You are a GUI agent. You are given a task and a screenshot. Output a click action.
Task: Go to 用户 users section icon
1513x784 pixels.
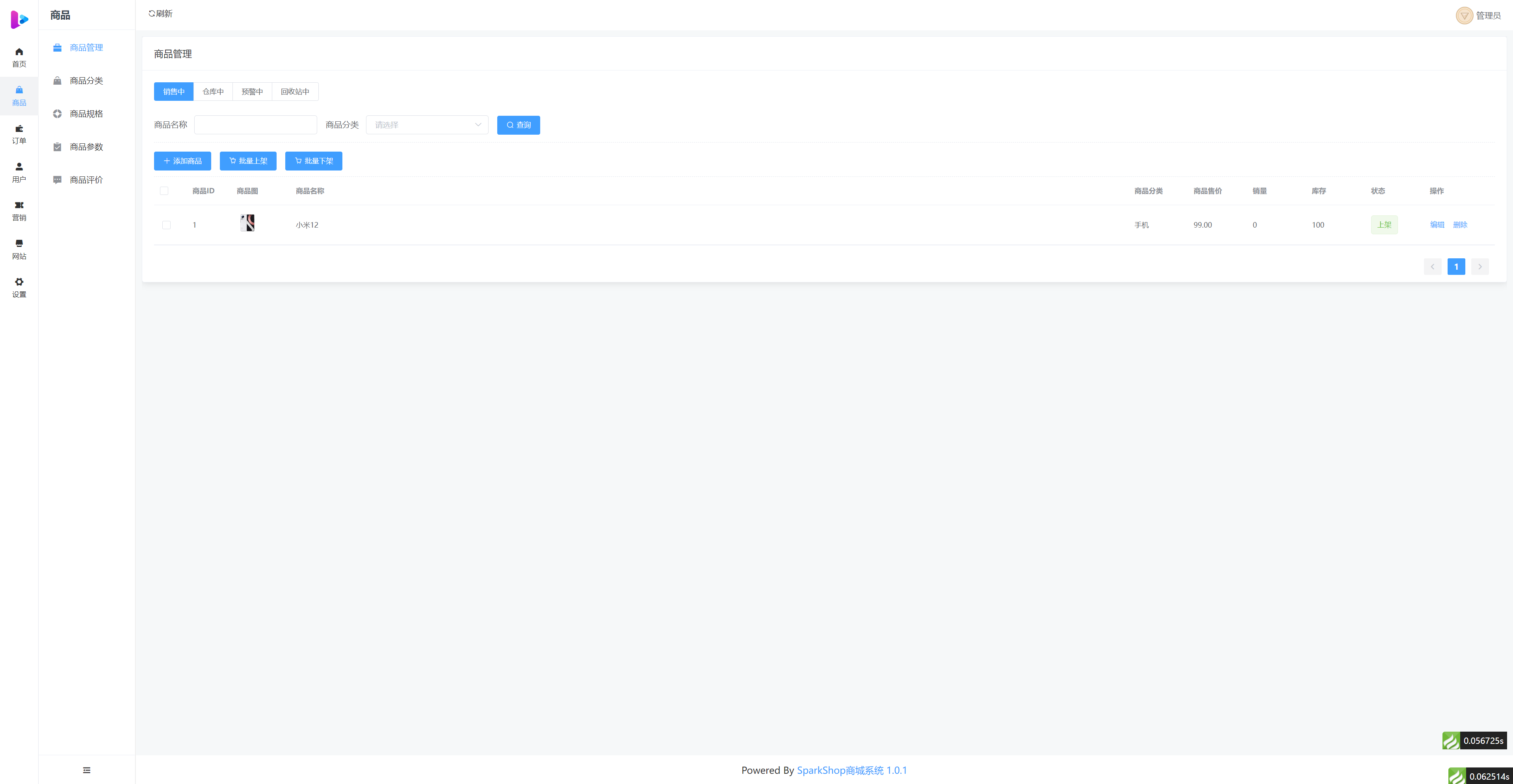[19, 167]
